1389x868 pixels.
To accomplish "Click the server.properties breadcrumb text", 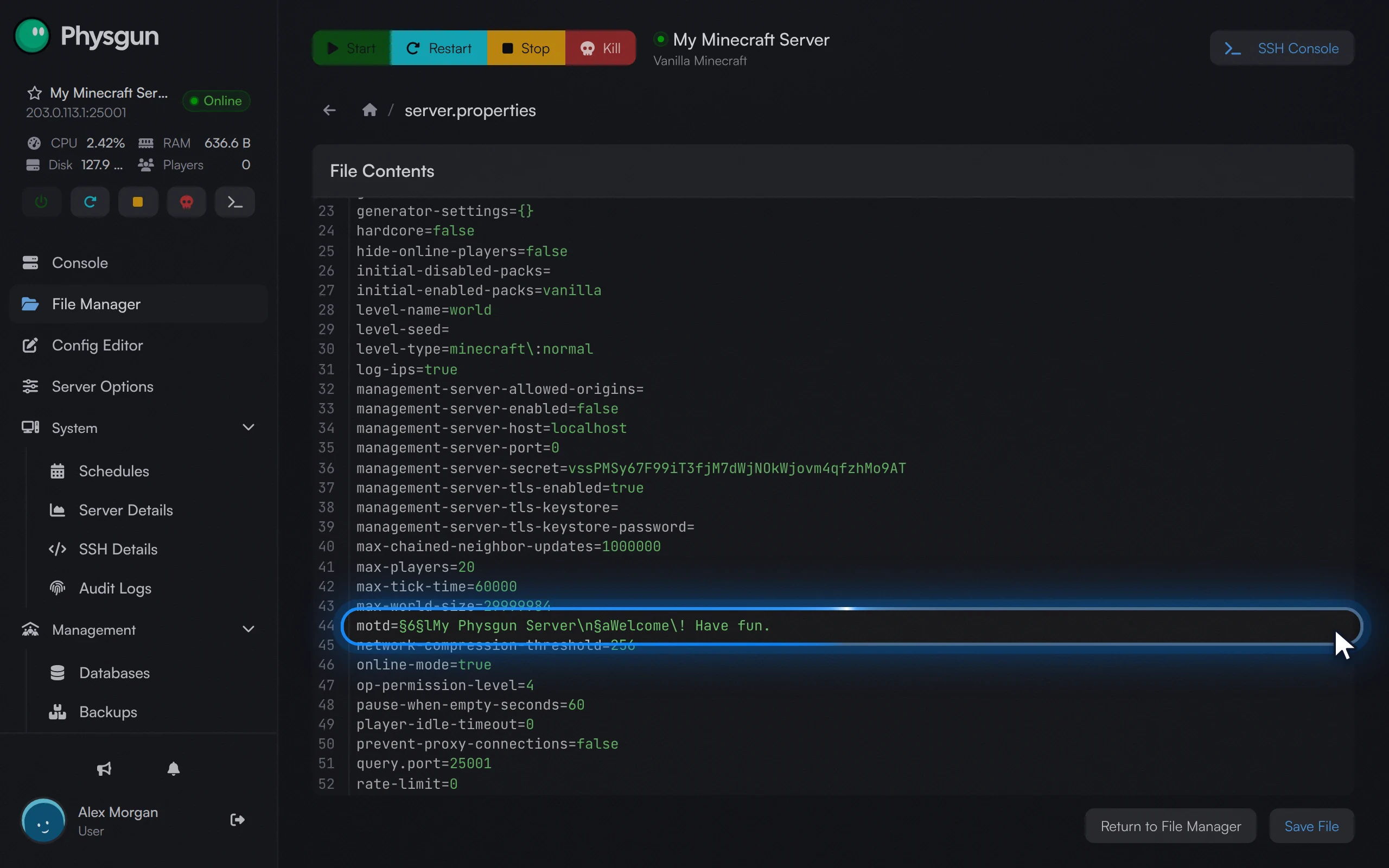I will pyautogui.click(x=470, y=110).
